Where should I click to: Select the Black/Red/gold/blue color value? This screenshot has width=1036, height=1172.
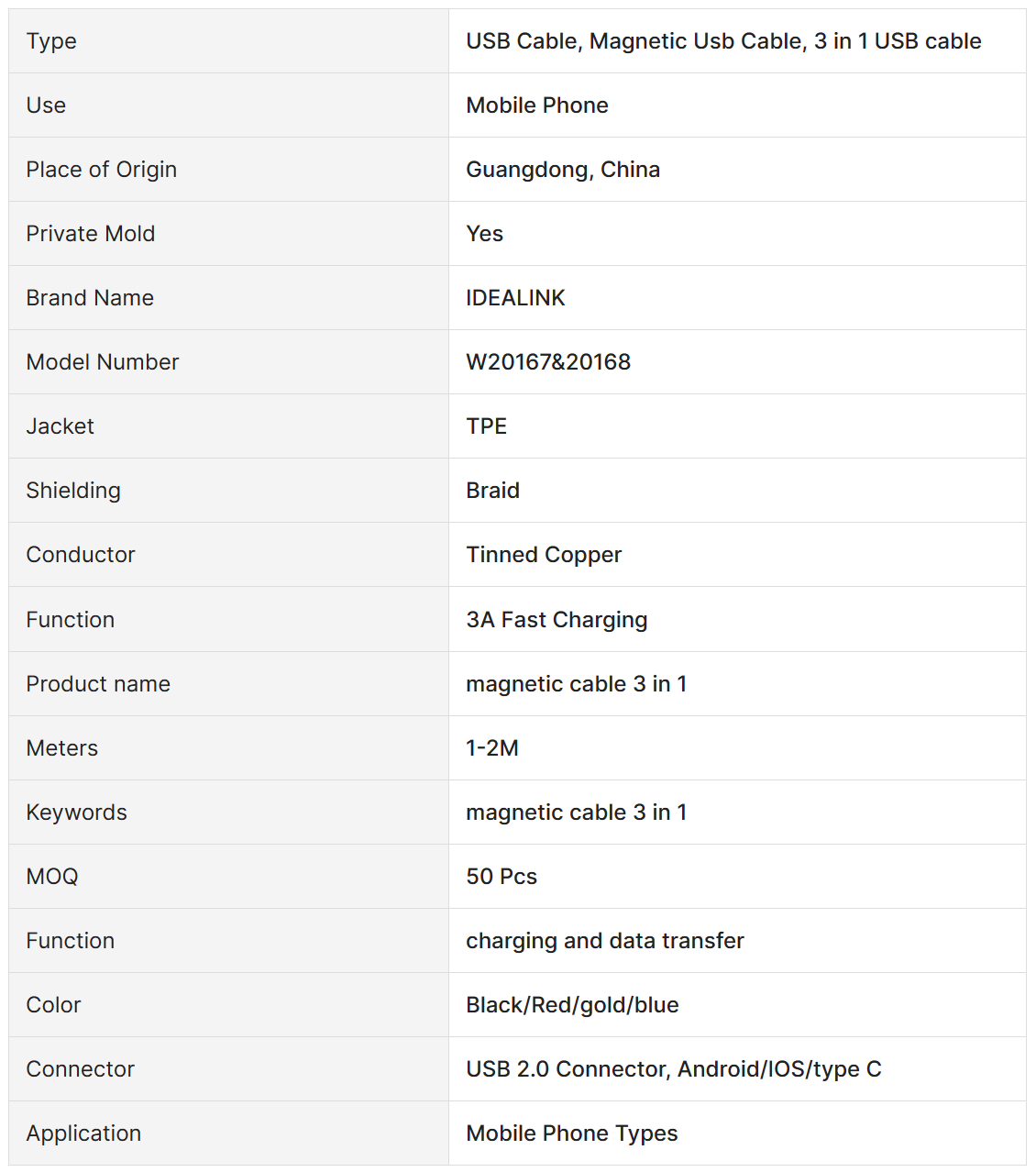pyautogui.click(x=572, y=1005)
